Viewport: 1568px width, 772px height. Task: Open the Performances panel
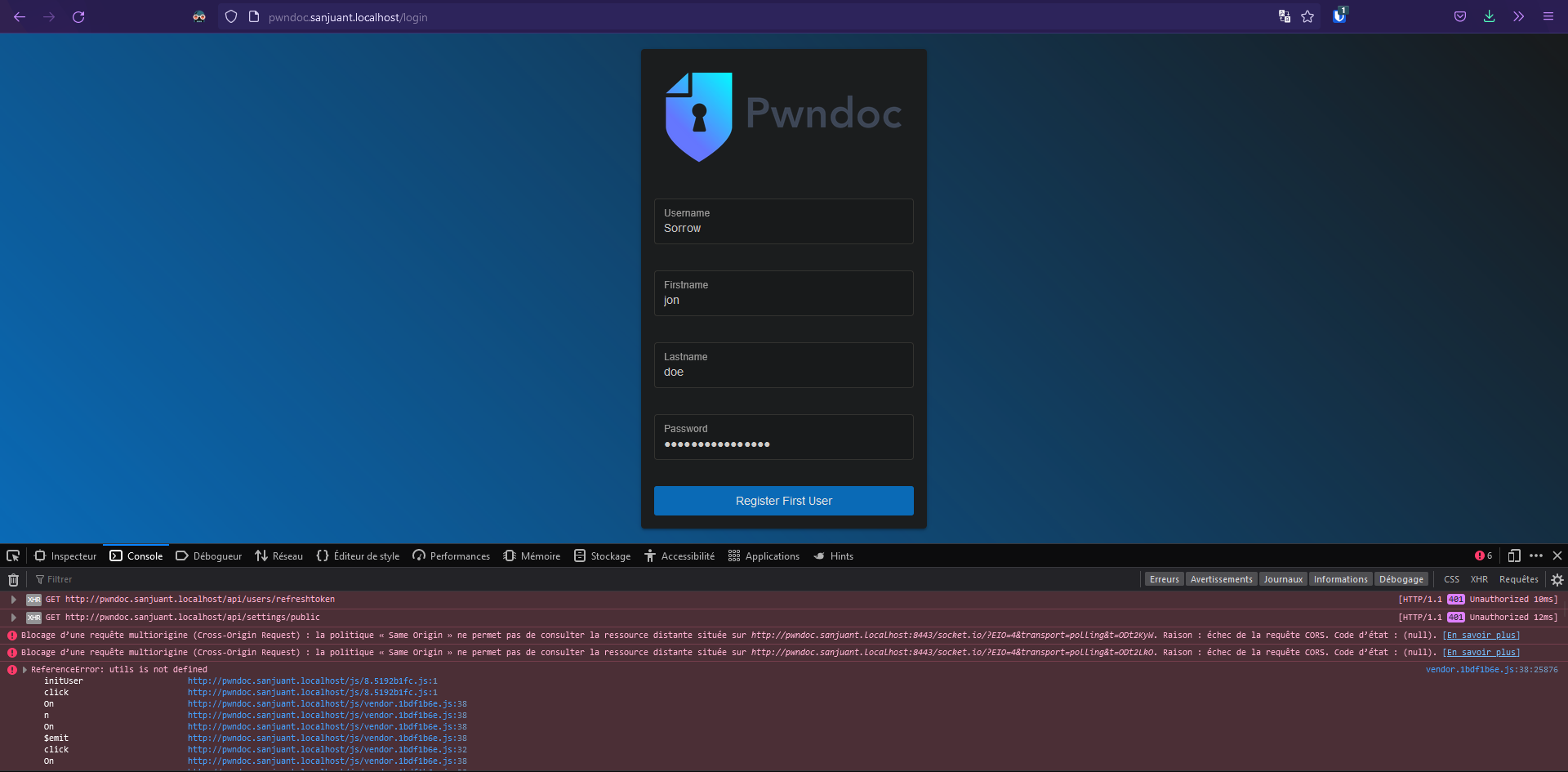[450, 556]
